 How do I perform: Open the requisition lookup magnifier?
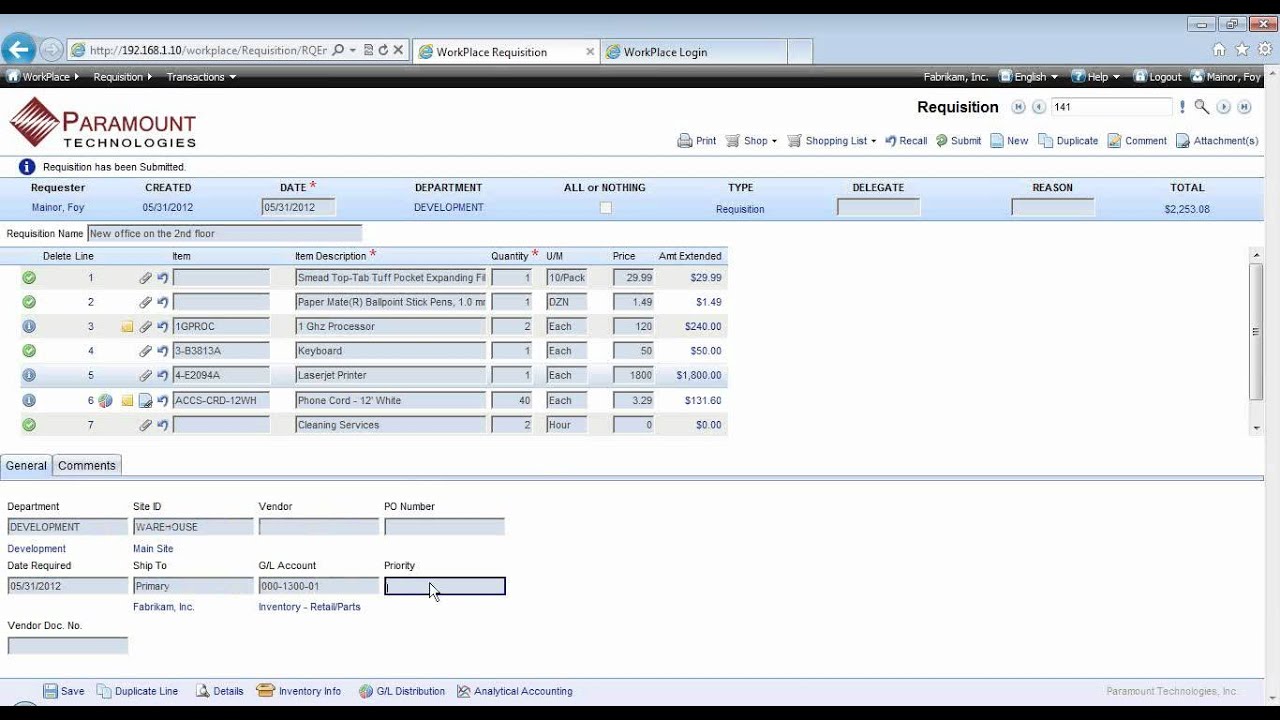tap(1202, 107)
